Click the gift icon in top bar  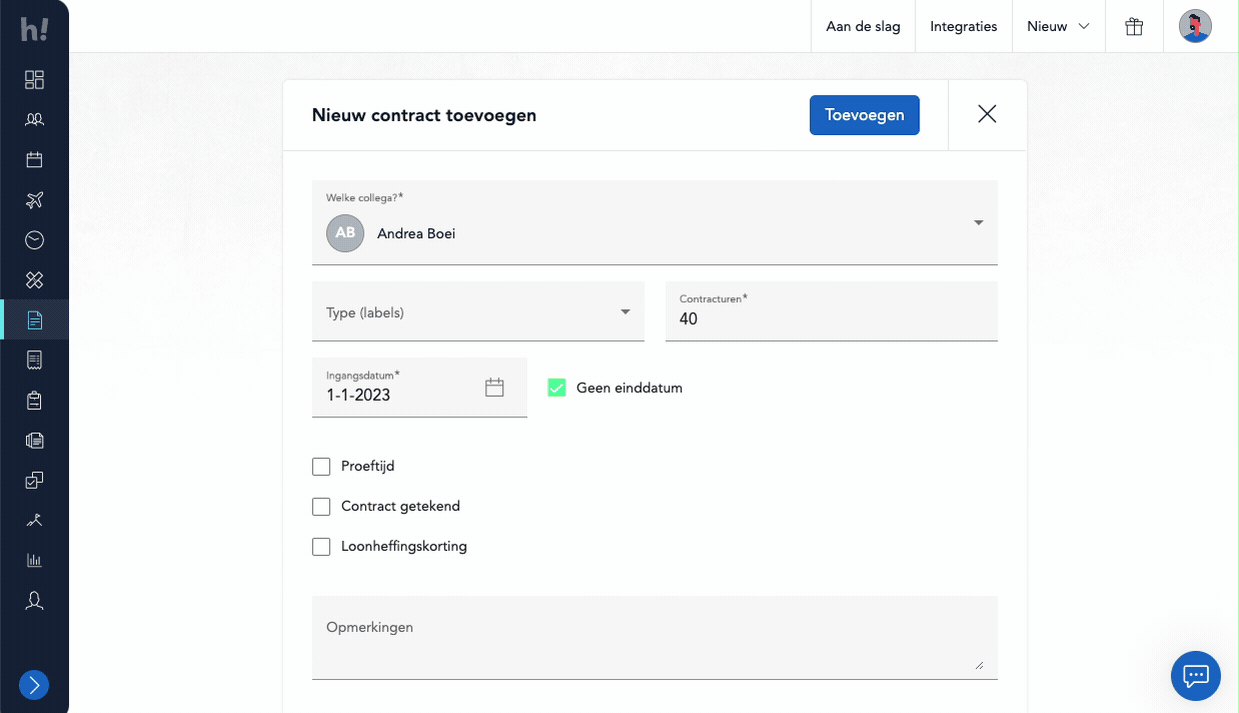click(x=1134, y=26)
